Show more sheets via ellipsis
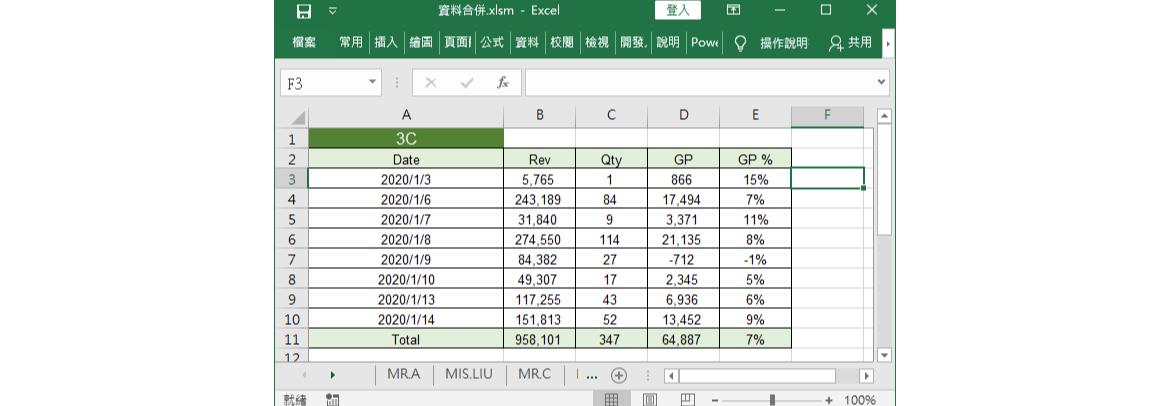This screenshot has height=406, width=1170. coord(592,376)
